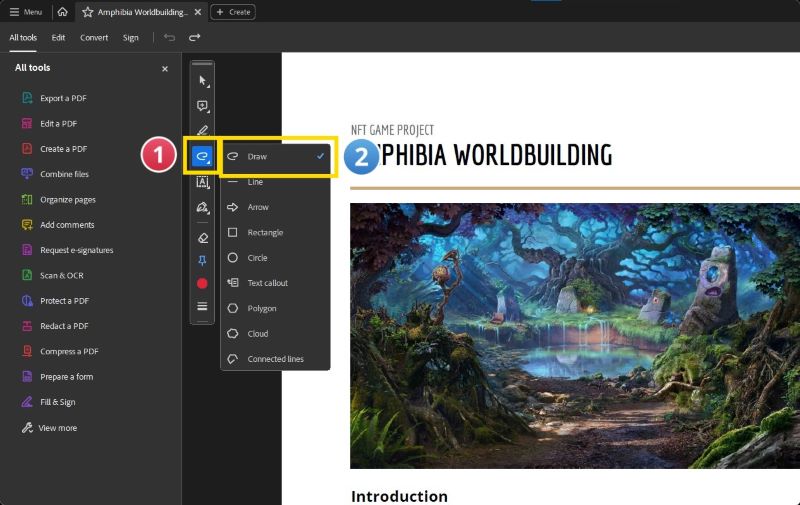800x505 pixels.
Task: Go to the Home icon
Action: click(62, 12)
